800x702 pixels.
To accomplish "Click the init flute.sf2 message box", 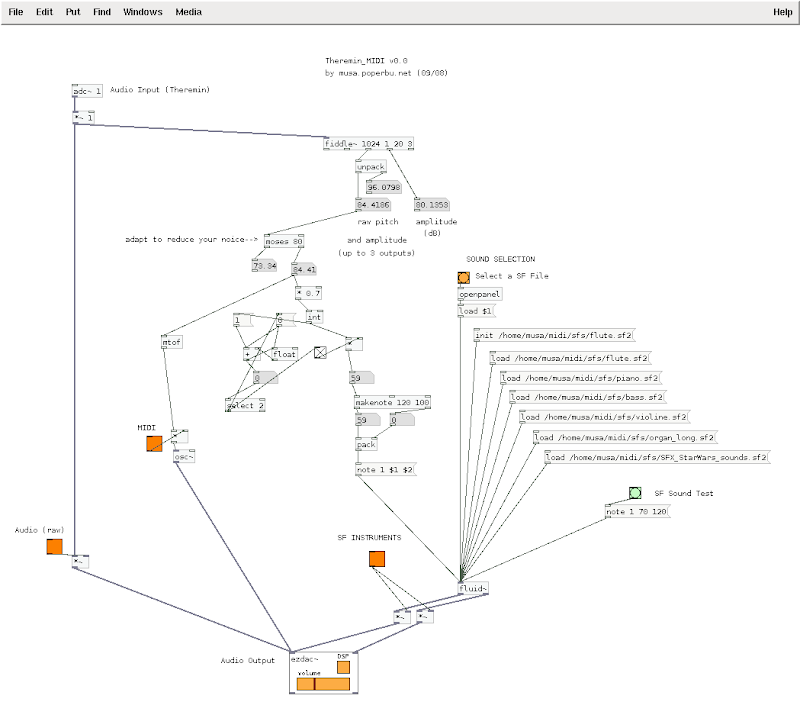I will (x=555, y=335).
